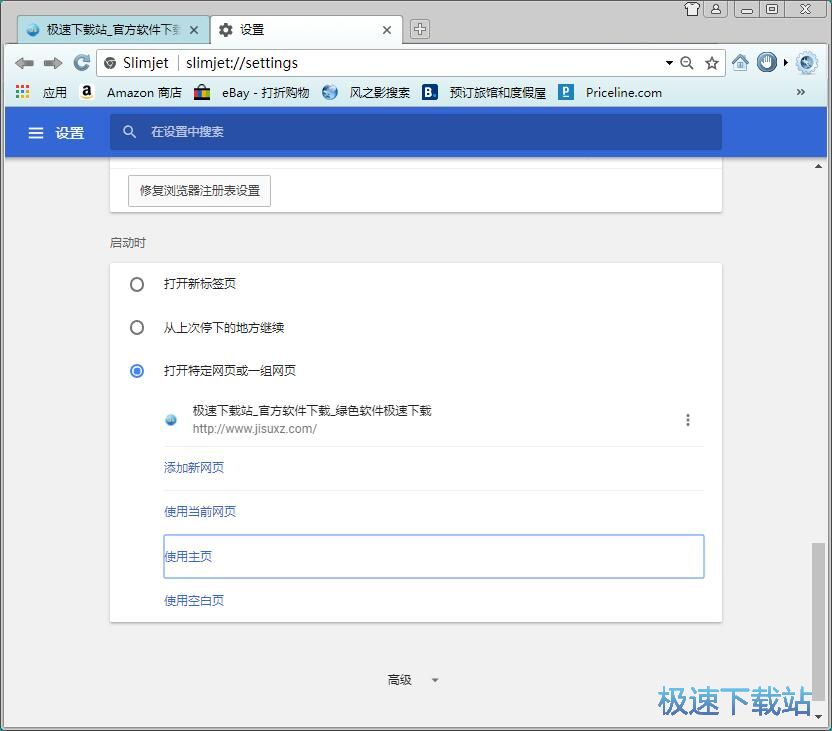The width and height of the screenshot is (832, 731).
Task: Click the Booking B bookmark icon
Action: tap(429, 92)
